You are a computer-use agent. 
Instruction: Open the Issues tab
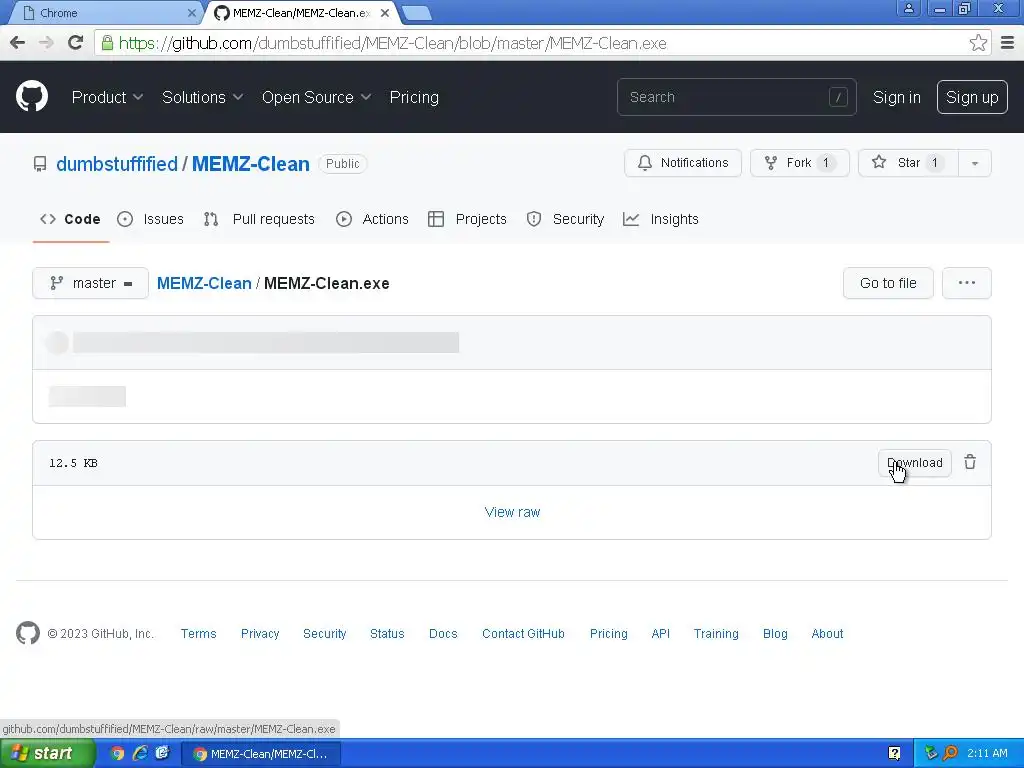tap(150, 219)
